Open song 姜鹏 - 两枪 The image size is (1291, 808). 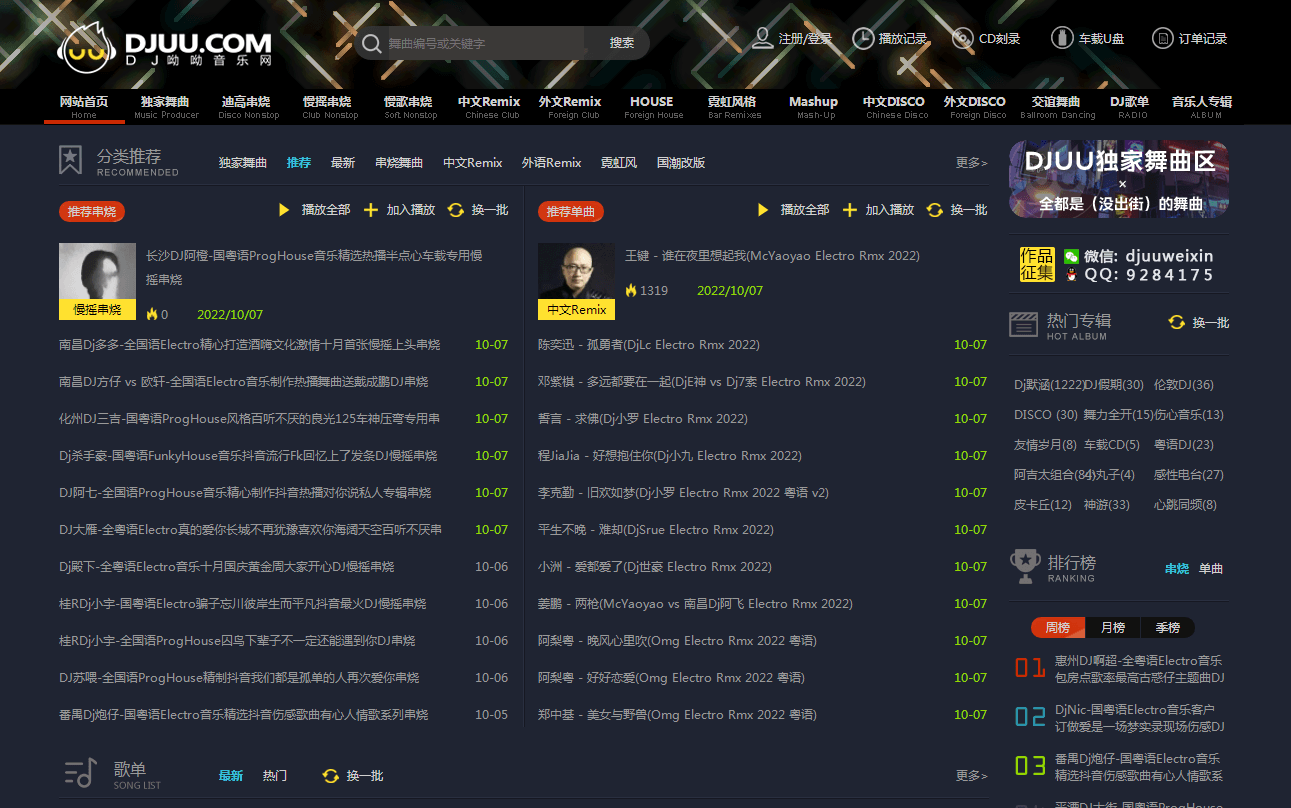pyautogui.click(x=695, y=604)
